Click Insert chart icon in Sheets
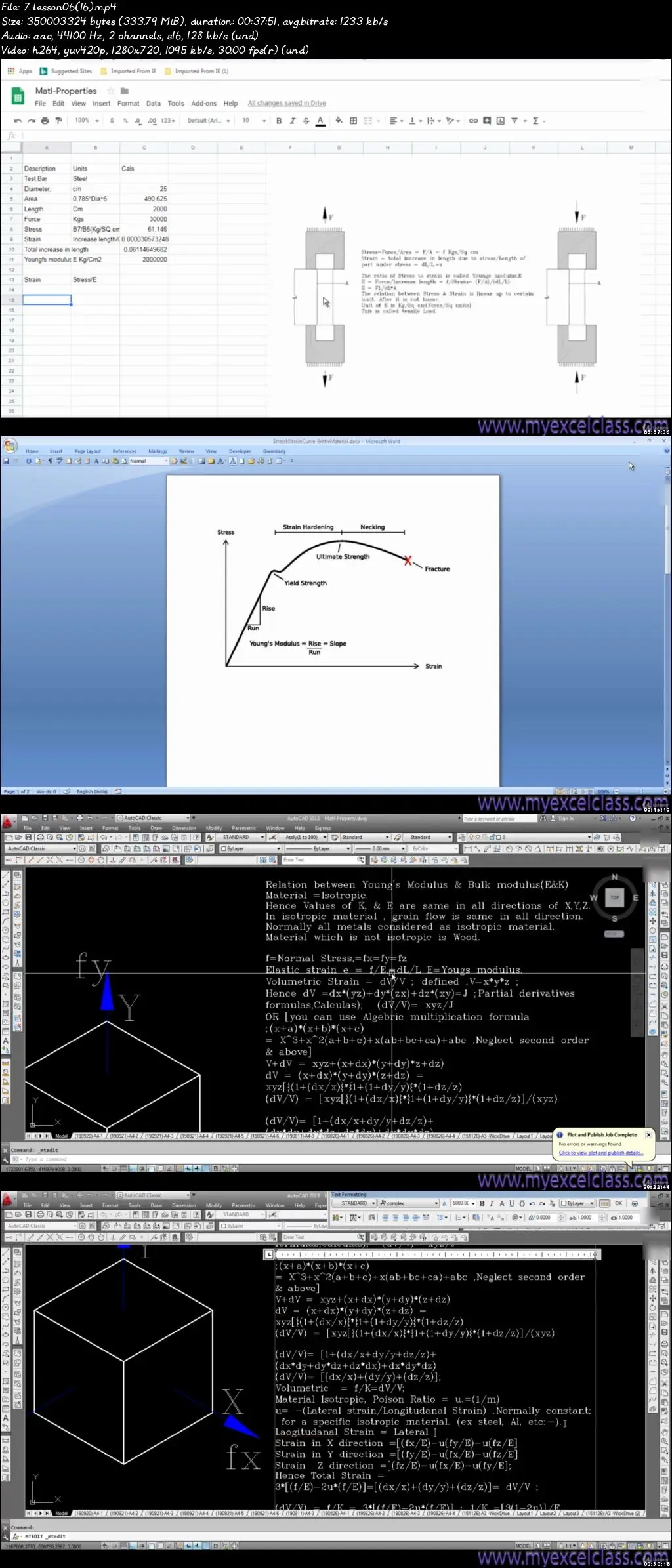Screen dimensions: 672x1568 click(500, 121)
